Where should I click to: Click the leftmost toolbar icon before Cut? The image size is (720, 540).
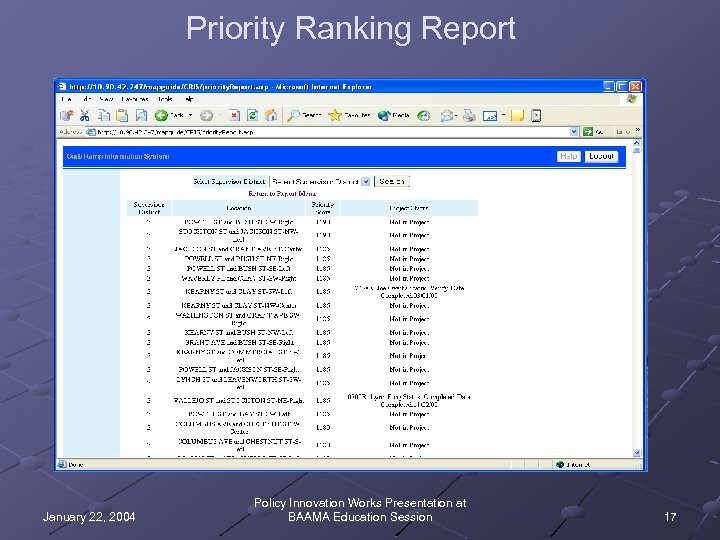[x=67, y=115]
